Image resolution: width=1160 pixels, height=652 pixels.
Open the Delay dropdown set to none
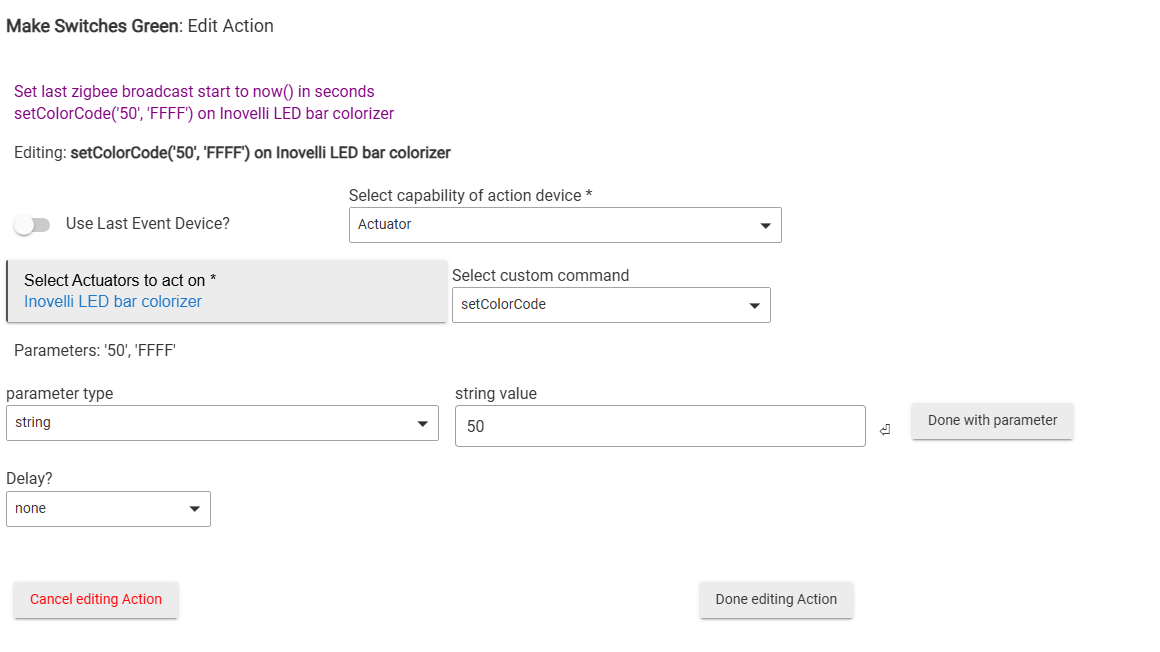[x=108, y=509]
